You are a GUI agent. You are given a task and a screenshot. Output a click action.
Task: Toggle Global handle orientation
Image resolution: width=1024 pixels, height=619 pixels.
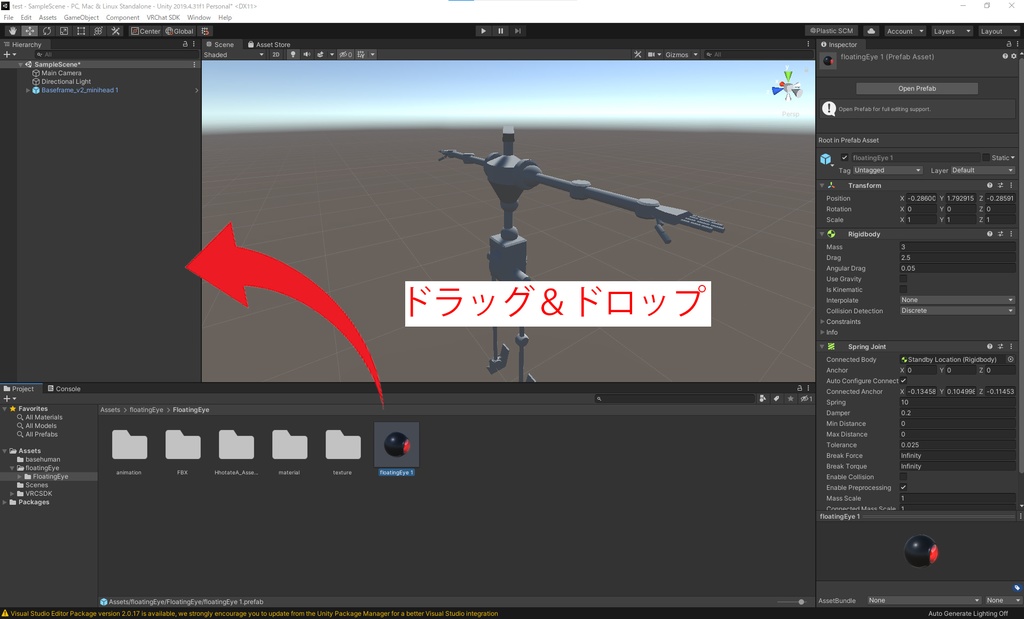tap(180, 31)
